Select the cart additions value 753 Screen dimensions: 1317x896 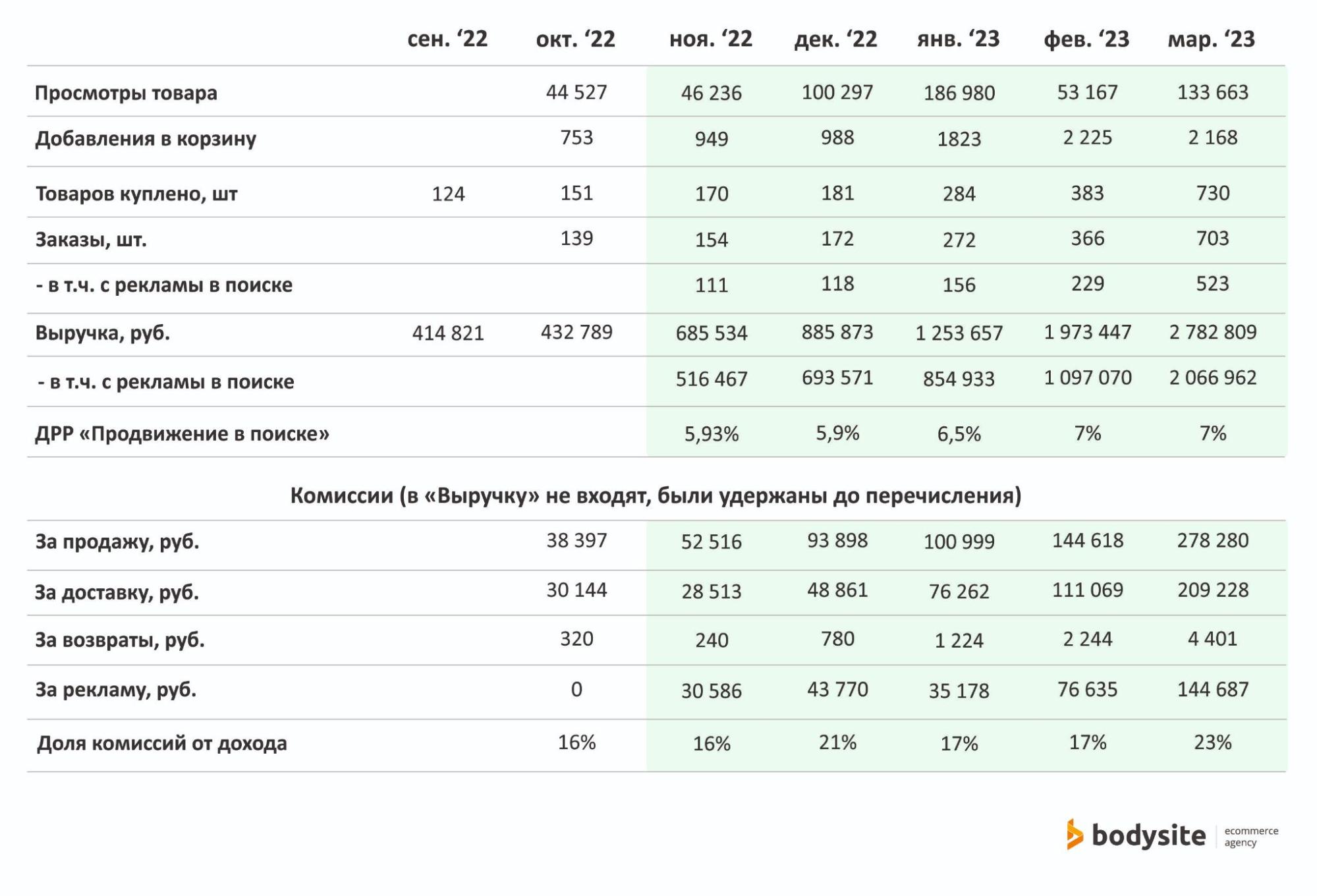(576, 137)
